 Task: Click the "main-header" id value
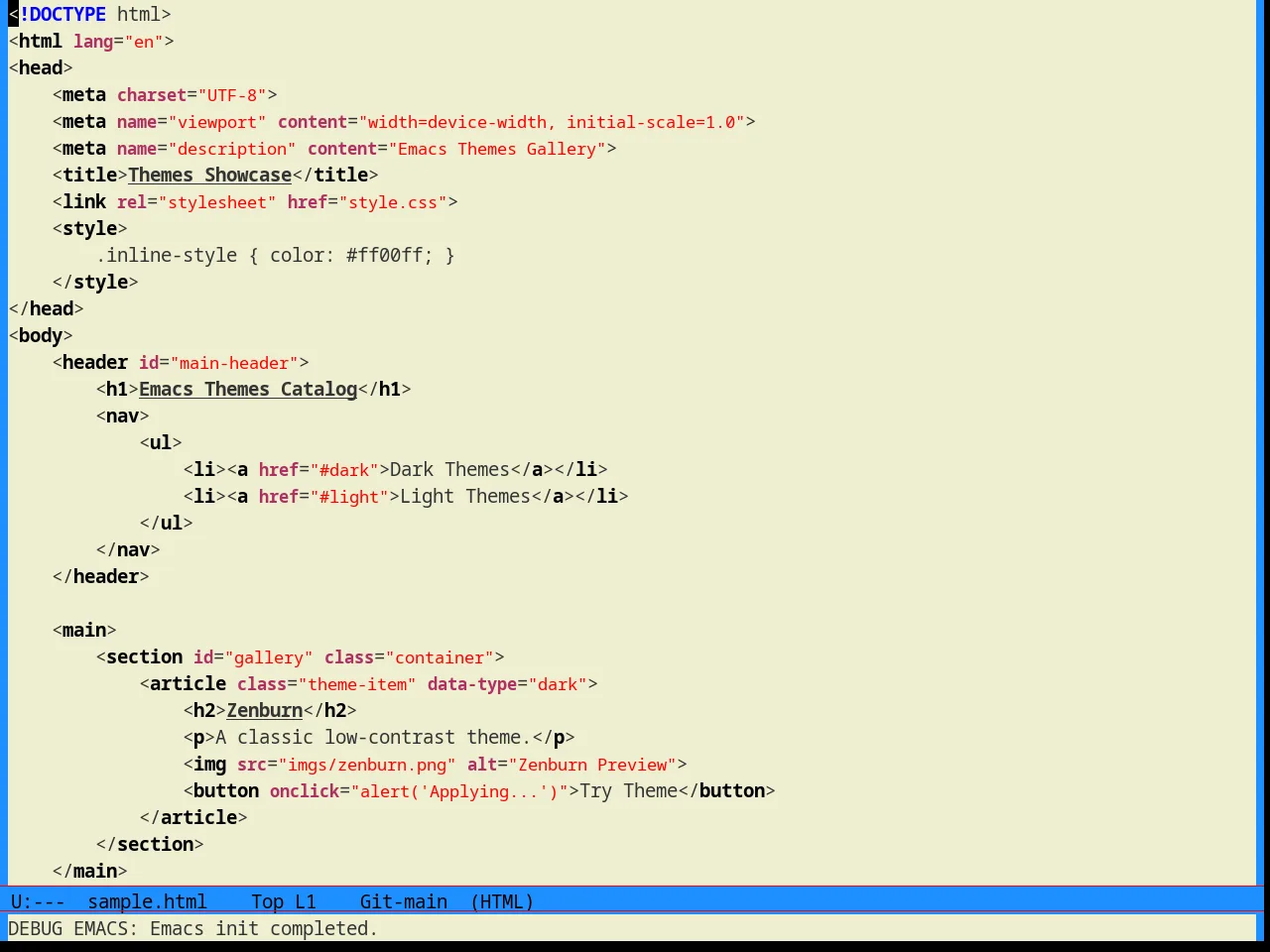(x=234, y=362)
